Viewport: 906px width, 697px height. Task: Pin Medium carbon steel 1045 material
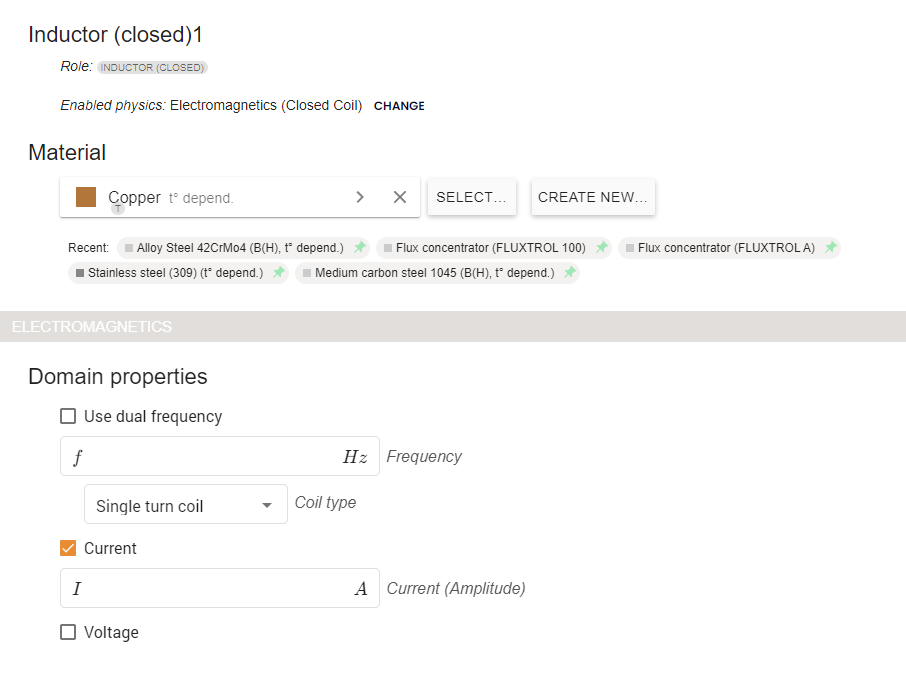pyautogui.click(x=569, y=273)
